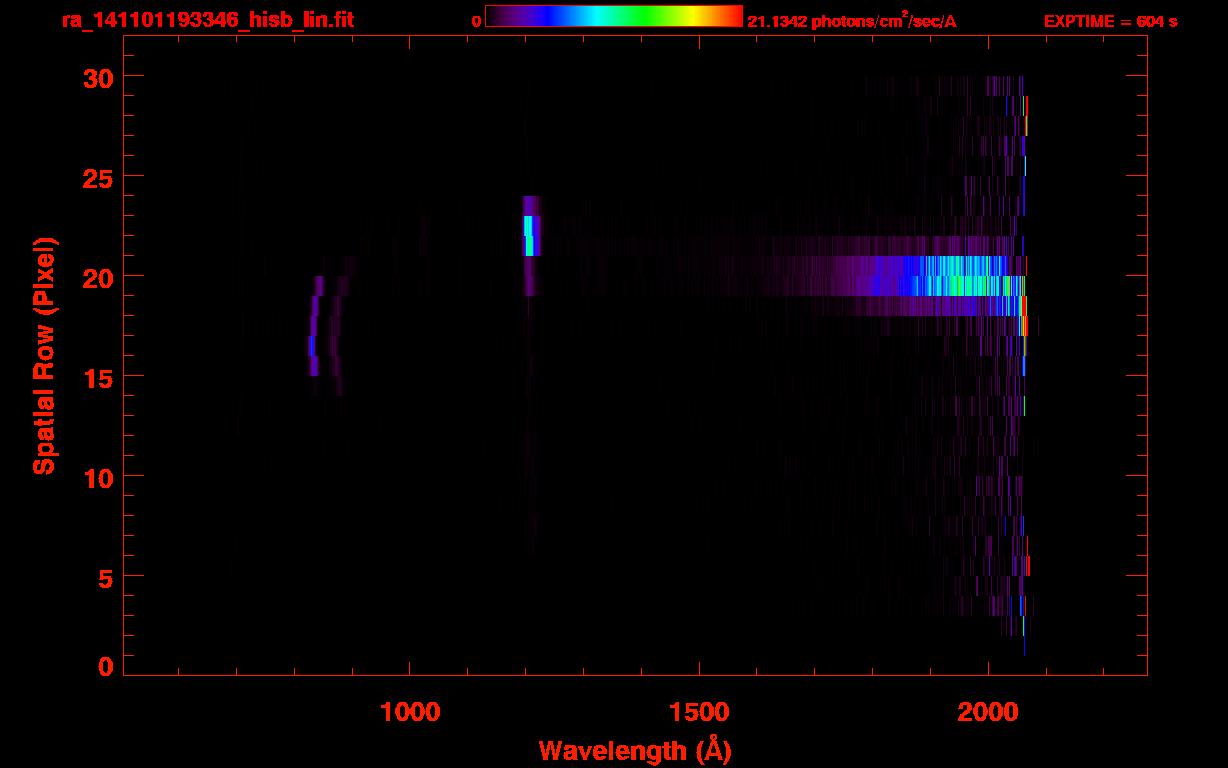Click the EXPTIME = 604 s text
This screenshot has height=768, width=1228.
pos(1110,21)
